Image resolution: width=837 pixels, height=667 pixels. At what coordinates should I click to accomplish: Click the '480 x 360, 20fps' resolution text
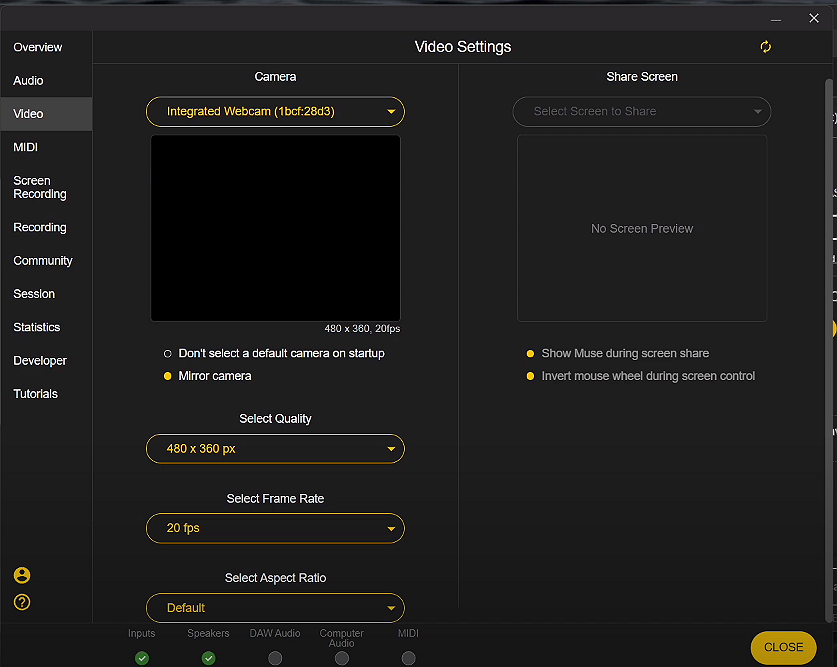click(x=362, y=329)
